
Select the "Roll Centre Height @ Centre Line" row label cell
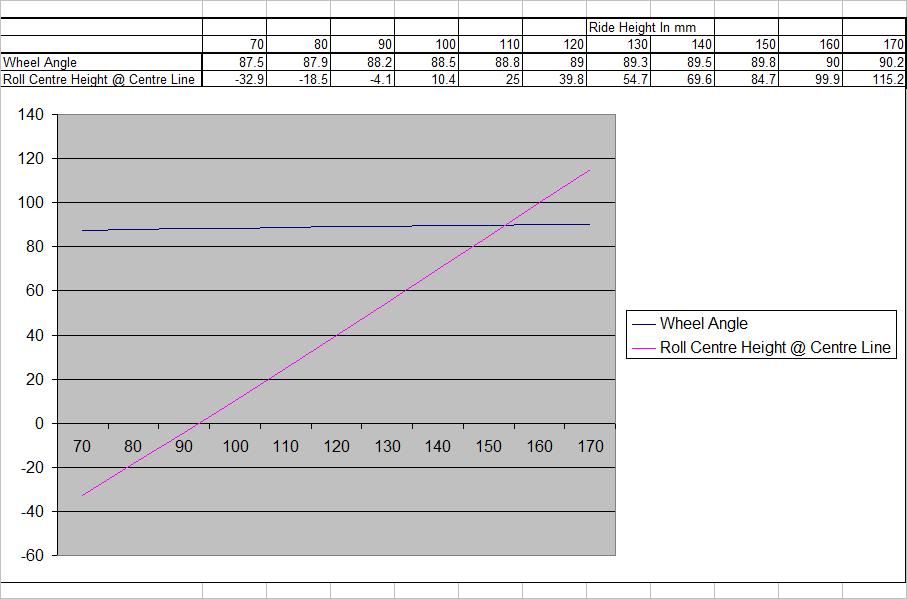(101, 79)
